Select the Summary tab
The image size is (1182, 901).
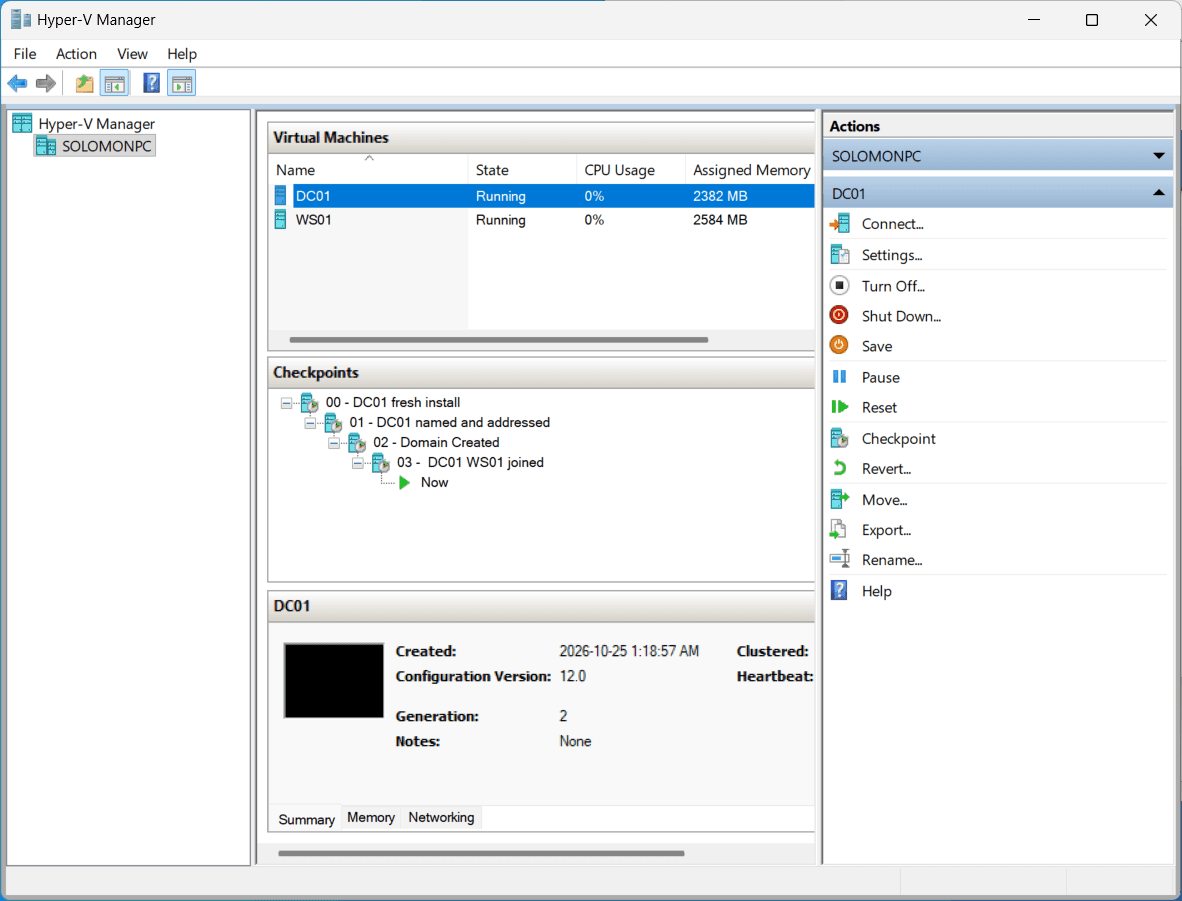pyautogui.click(x=306, y=819)
